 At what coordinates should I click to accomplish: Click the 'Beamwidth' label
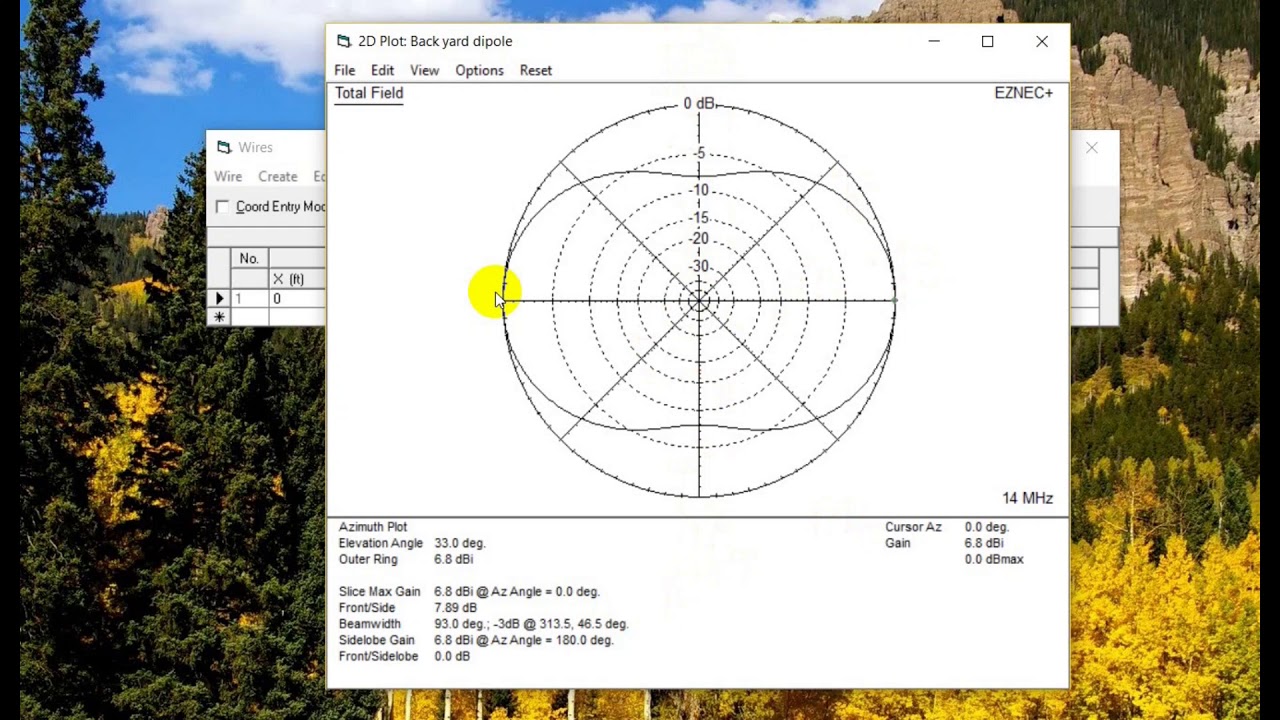[369, 624]
